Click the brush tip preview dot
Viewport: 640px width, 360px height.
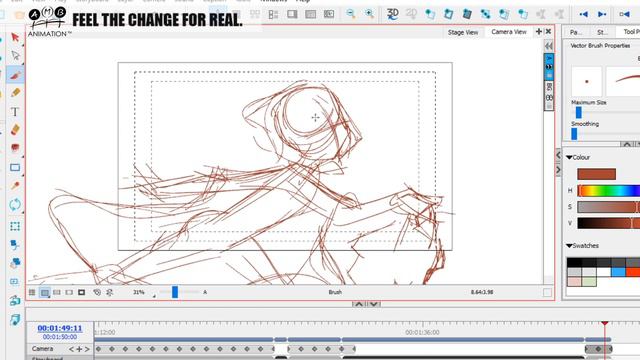click(x=587, y=81)
